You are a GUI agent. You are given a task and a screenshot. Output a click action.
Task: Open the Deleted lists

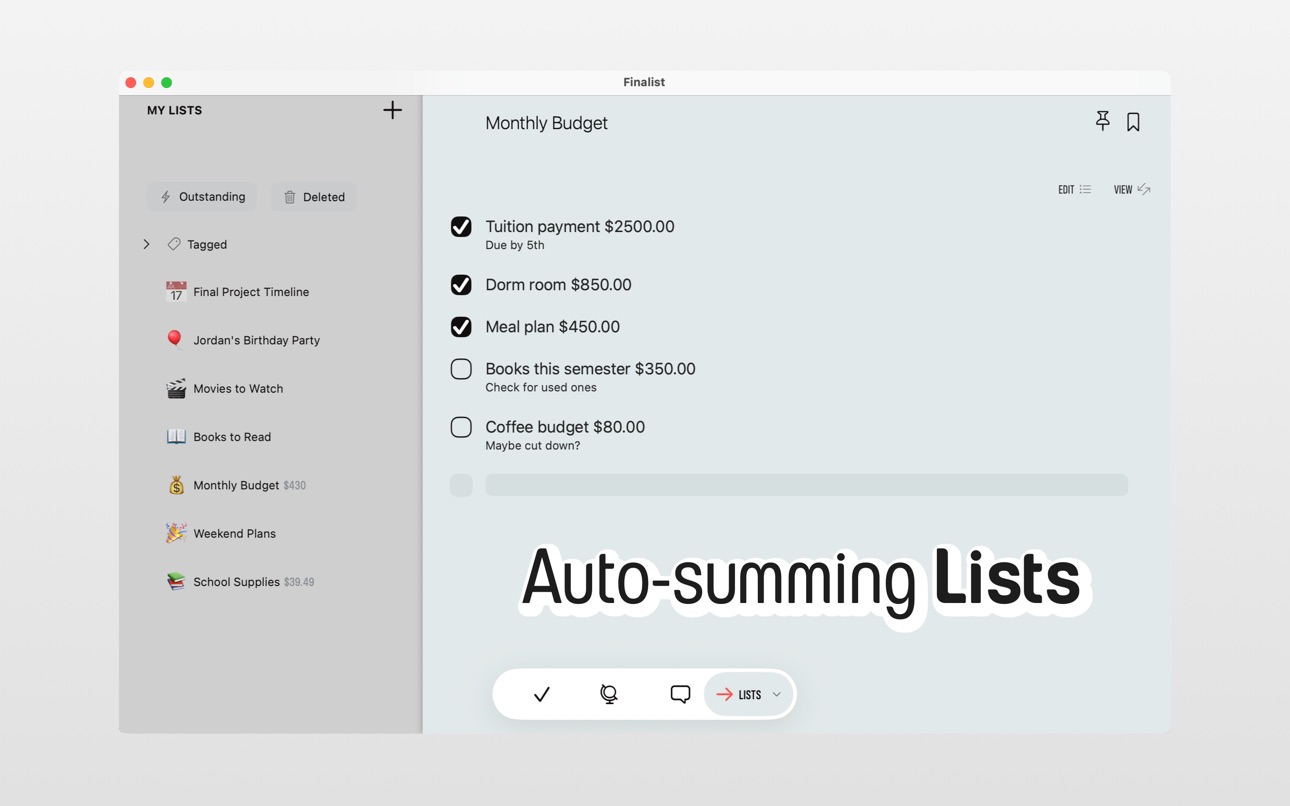pyautogui.click(x=314, y=197)
